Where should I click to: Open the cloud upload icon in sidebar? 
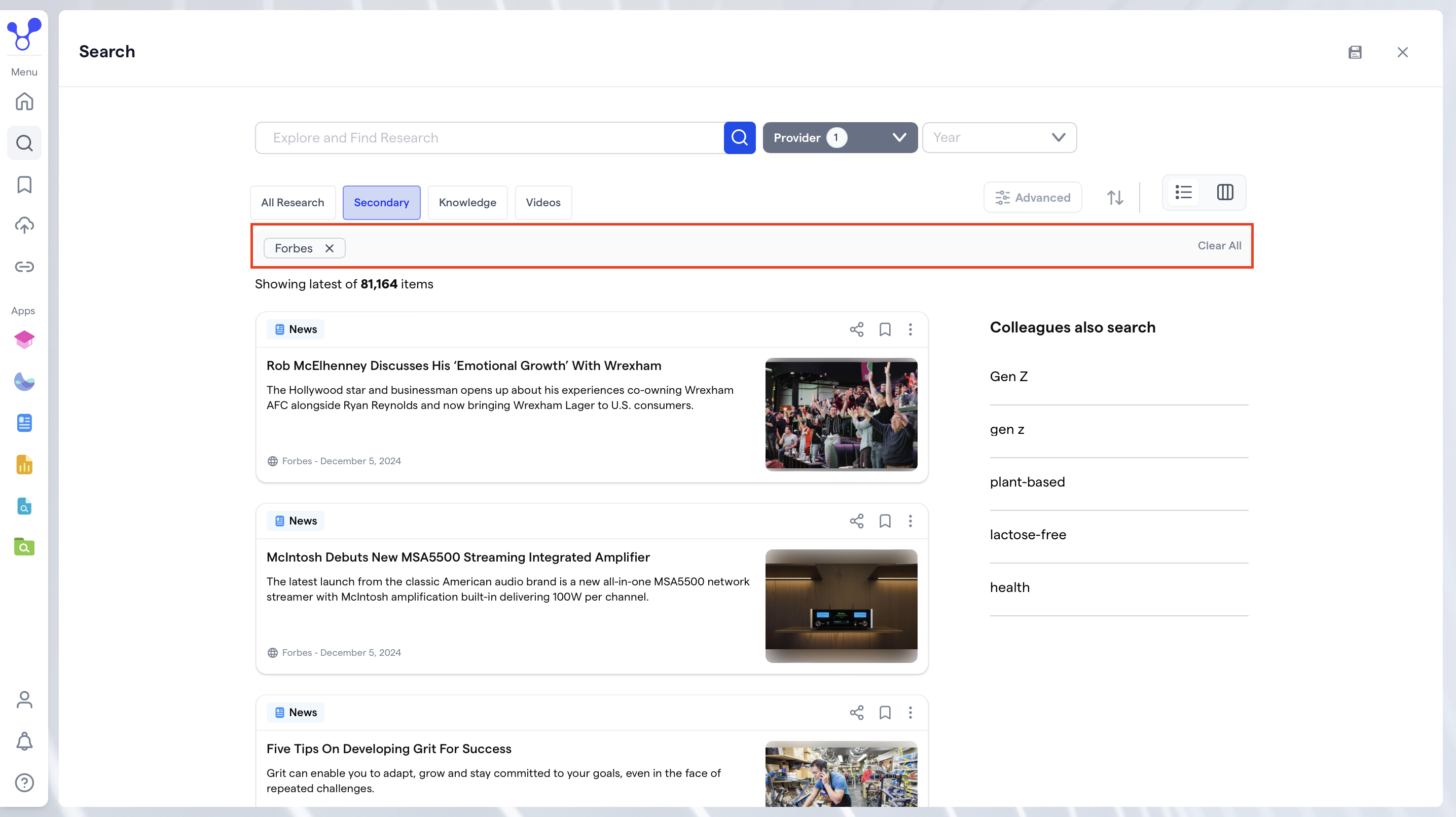(x=24, y=226)
